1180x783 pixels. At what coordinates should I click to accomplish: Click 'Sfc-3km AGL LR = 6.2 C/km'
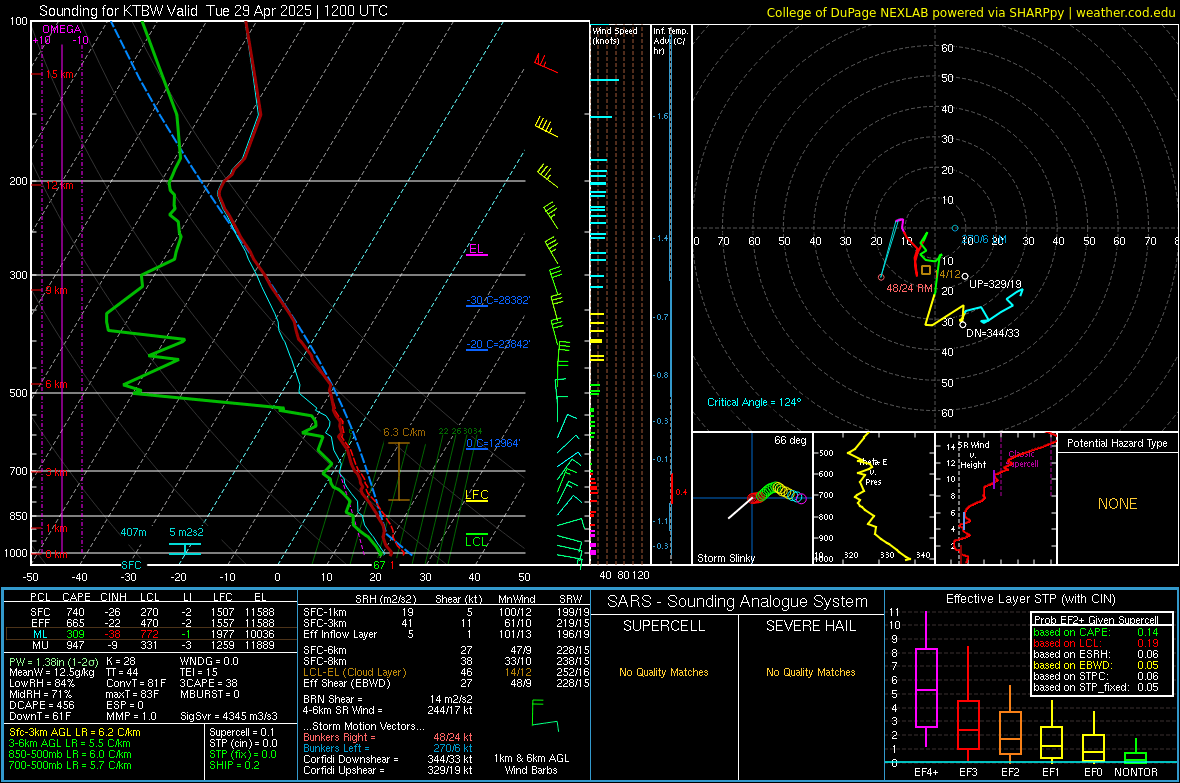[x=75, y=732]
